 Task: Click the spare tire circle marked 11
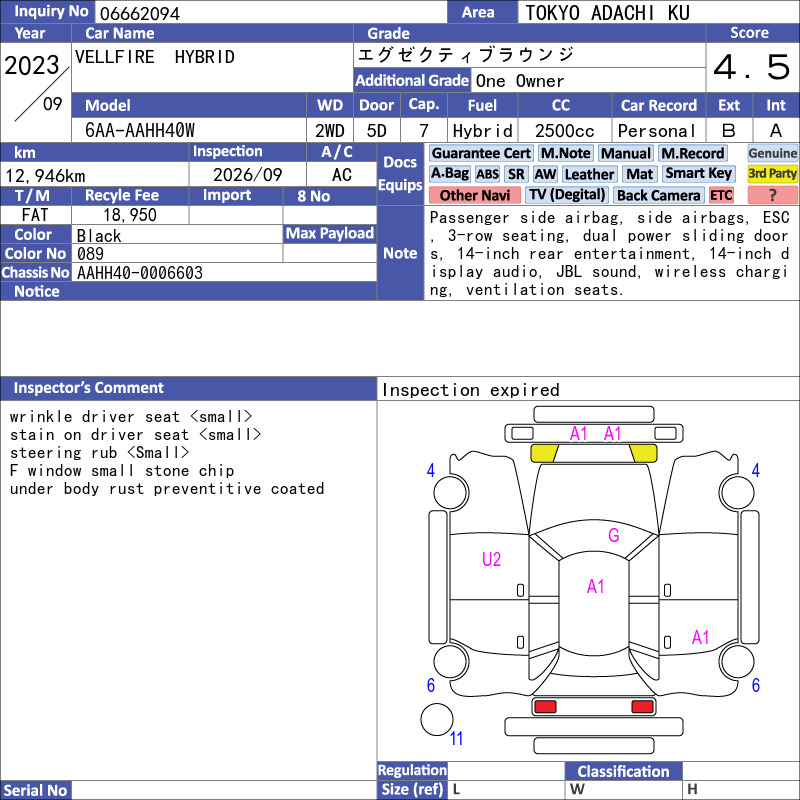pos(437,719)
